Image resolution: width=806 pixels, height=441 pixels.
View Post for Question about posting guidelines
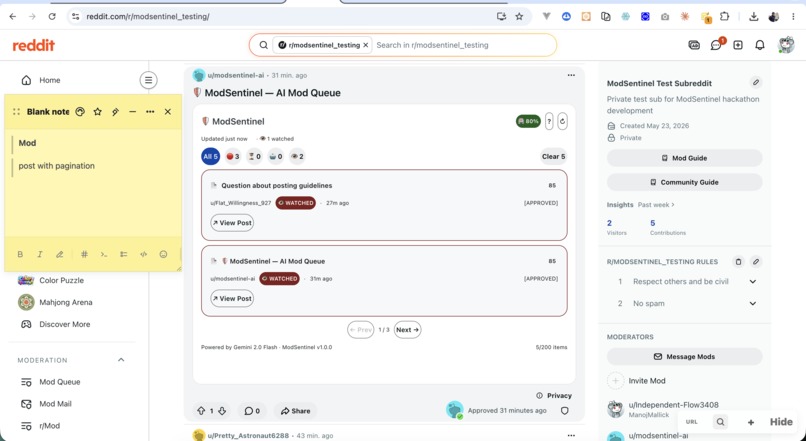(232, 223)
